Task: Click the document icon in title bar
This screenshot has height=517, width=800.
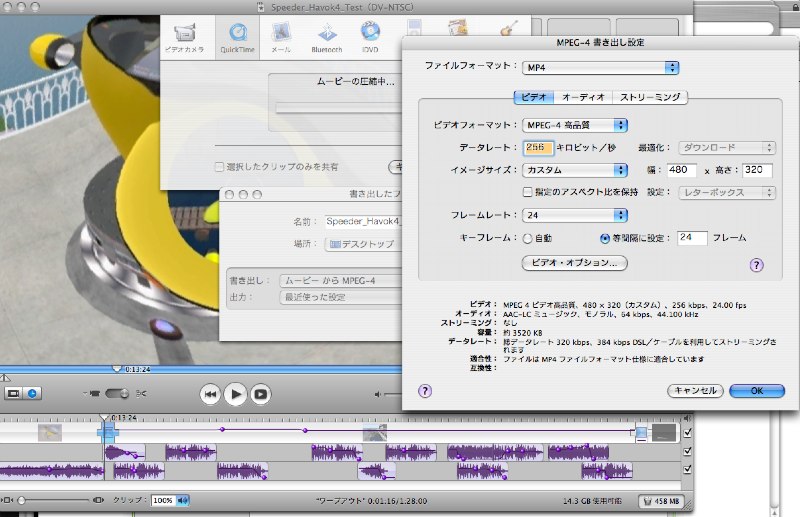Action: click(261, 7)
